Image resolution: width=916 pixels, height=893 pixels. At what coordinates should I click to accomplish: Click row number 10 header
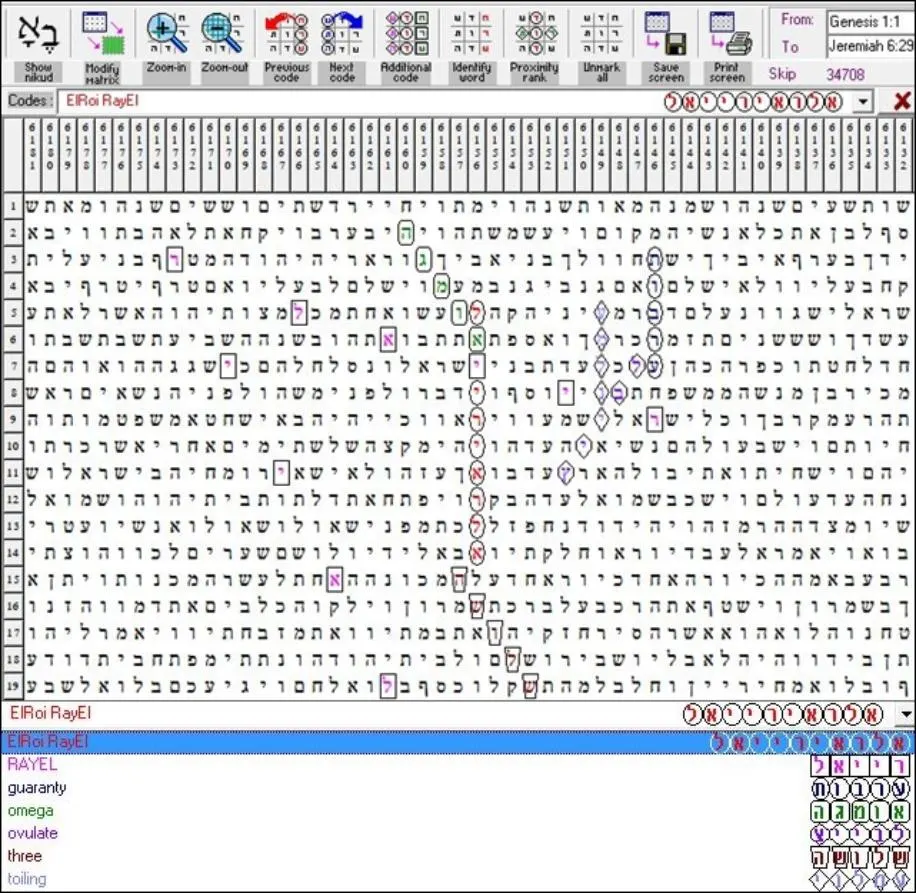pyautogui.click(x=12, y=446)
